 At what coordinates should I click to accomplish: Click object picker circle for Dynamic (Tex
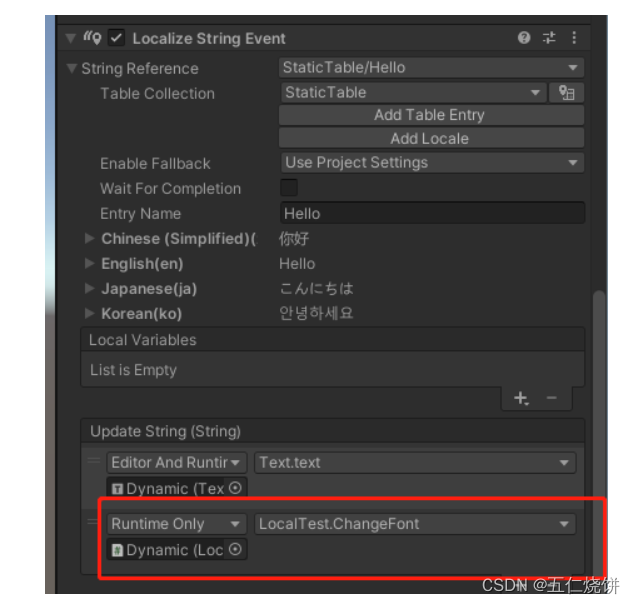236,488
